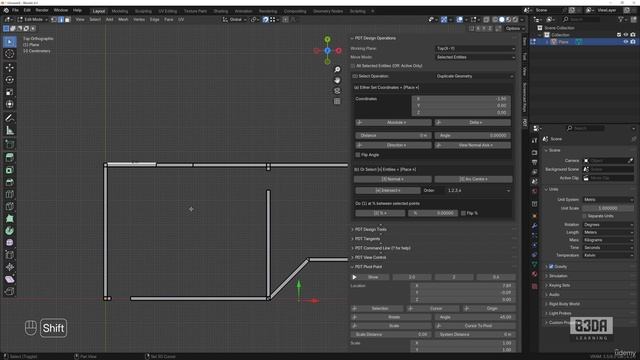Image resolution: width=640 pixels, height=360 pixels.
Task: Switch to the UV Editing workspace tab
Action: point(168,11)
